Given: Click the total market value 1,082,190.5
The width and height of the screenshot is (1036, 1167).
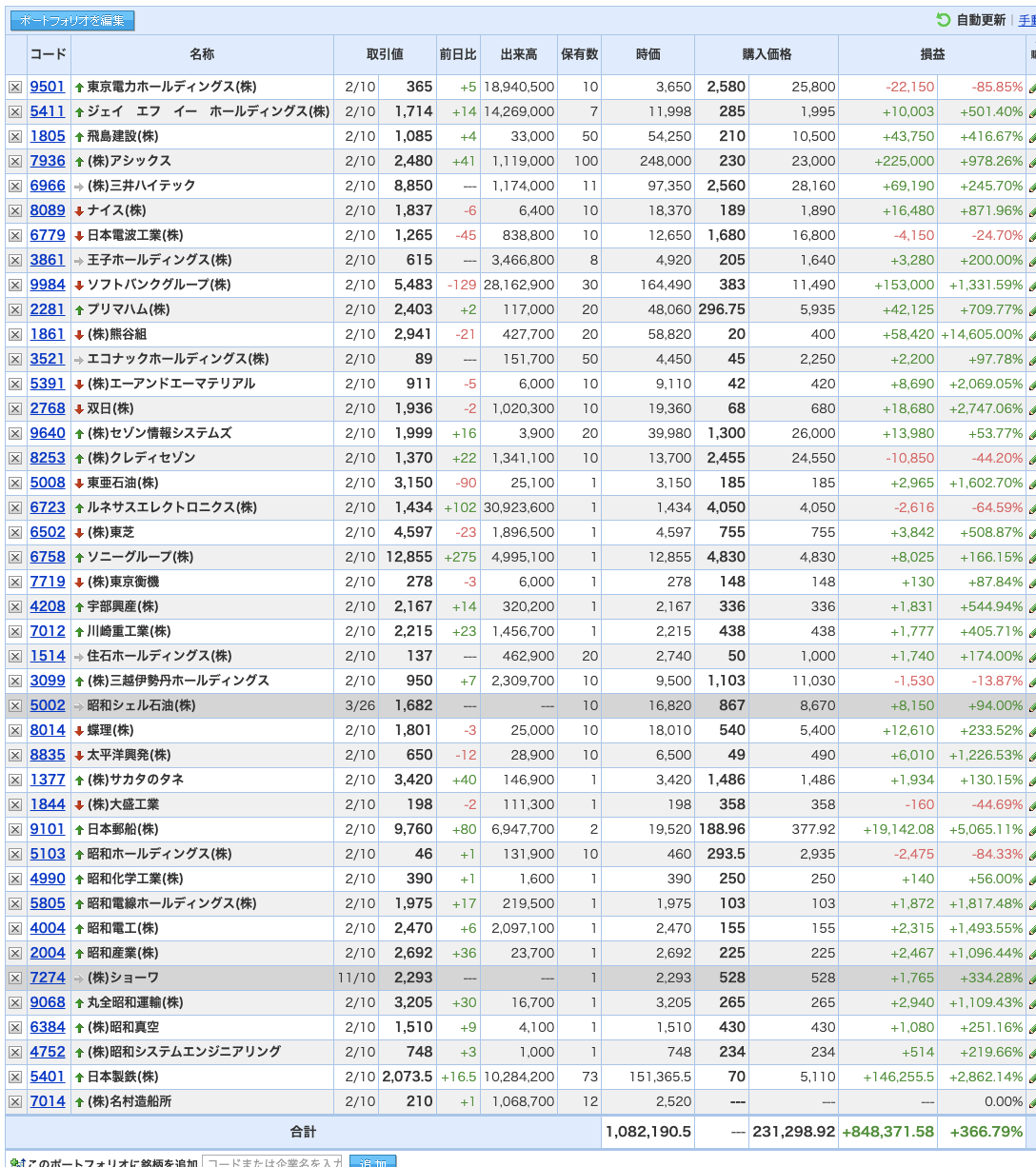Looking at the screenshot, I should click(x=648, y=1132).
